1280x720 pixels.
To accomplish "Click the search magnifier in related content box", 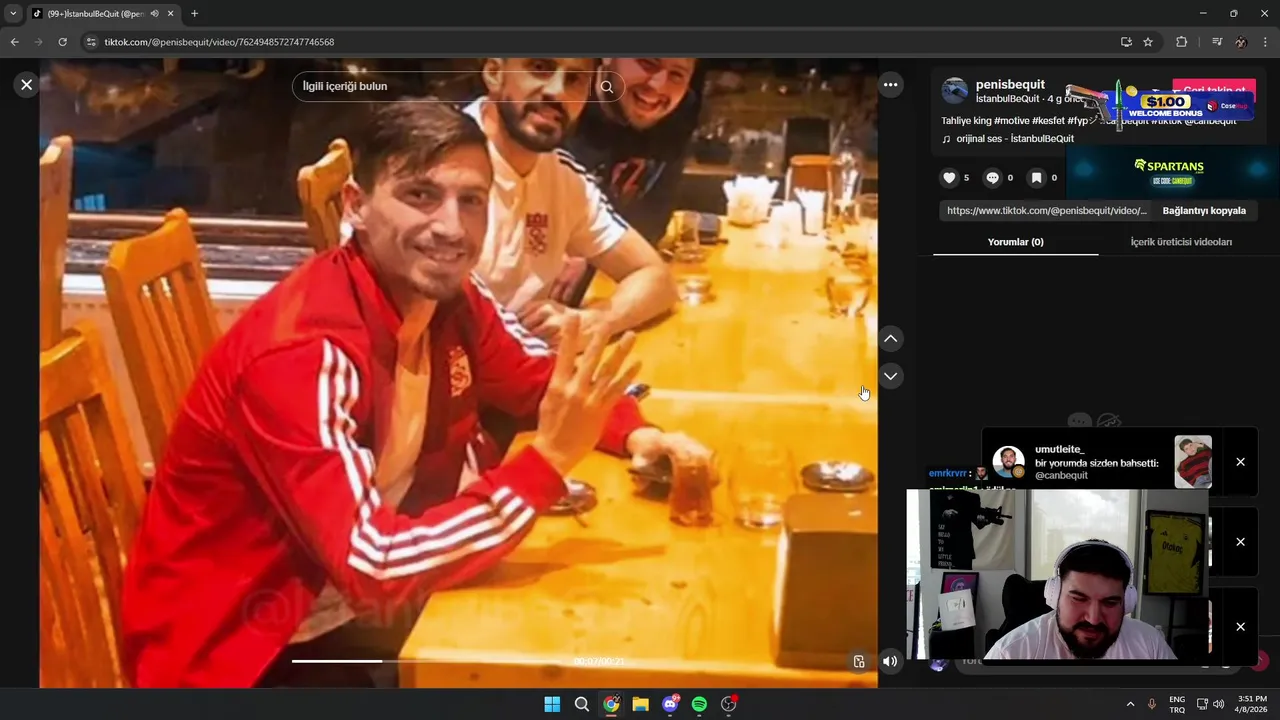I will pos(606,86).
